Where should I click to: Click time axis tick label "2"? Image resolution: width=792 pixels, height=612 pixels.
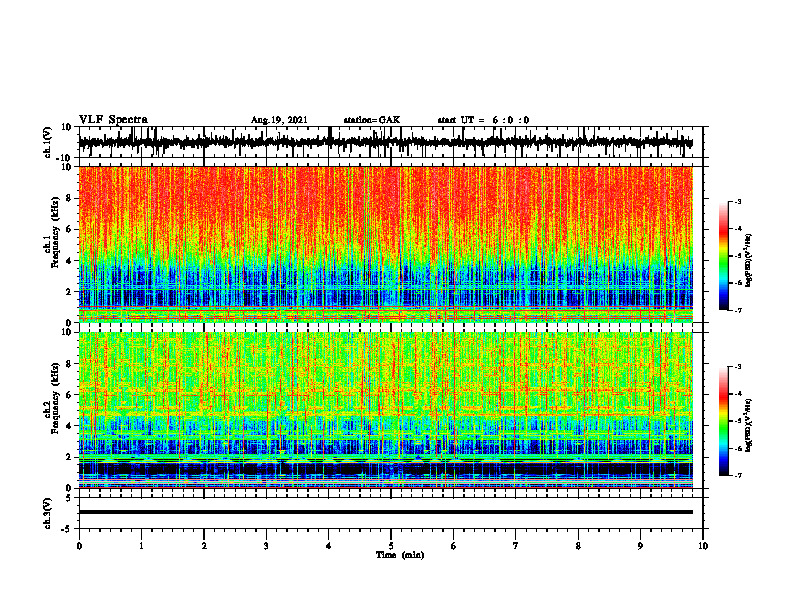(204, 546)
